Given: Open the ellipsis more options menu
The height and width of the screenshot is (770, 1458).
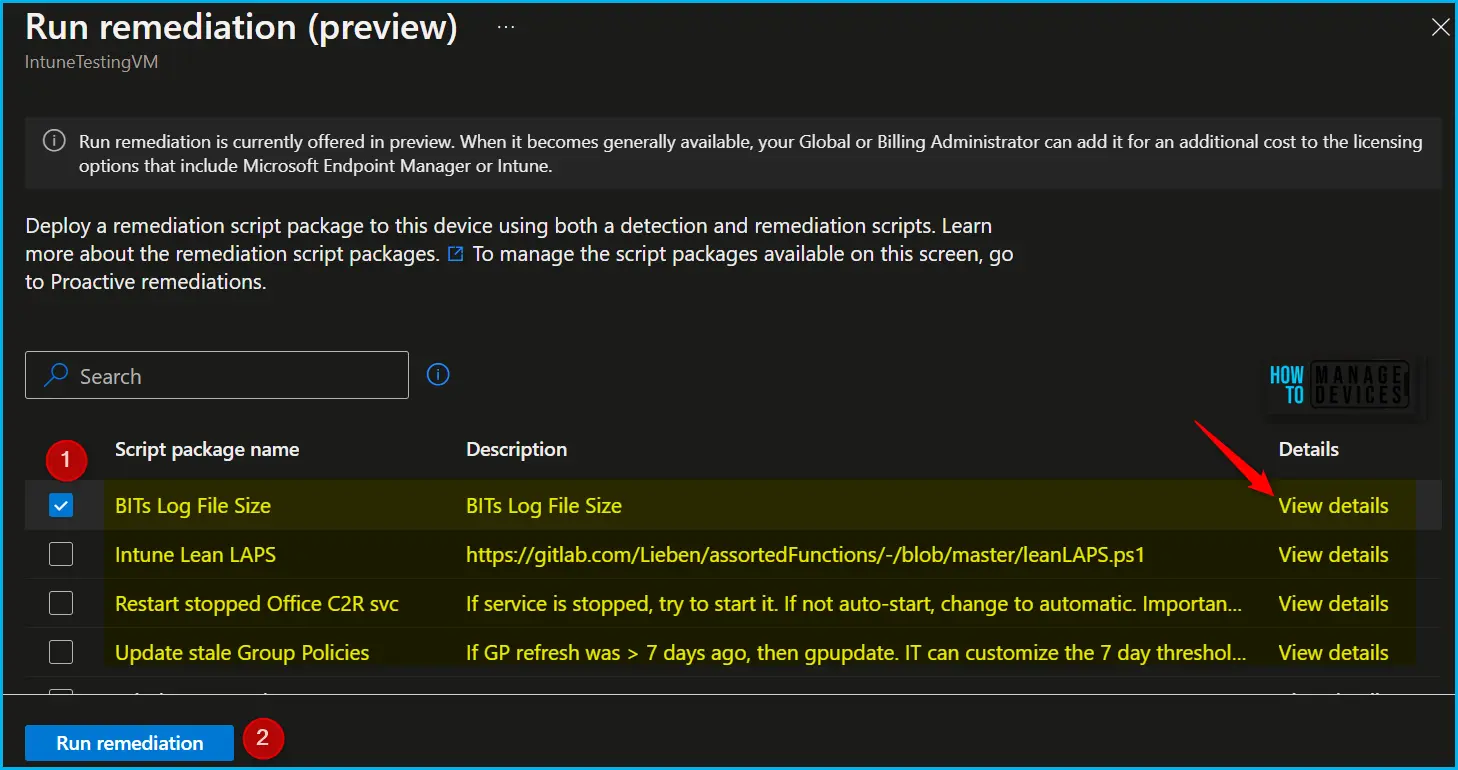Looking at the screenshot, I should pos(506,27).
